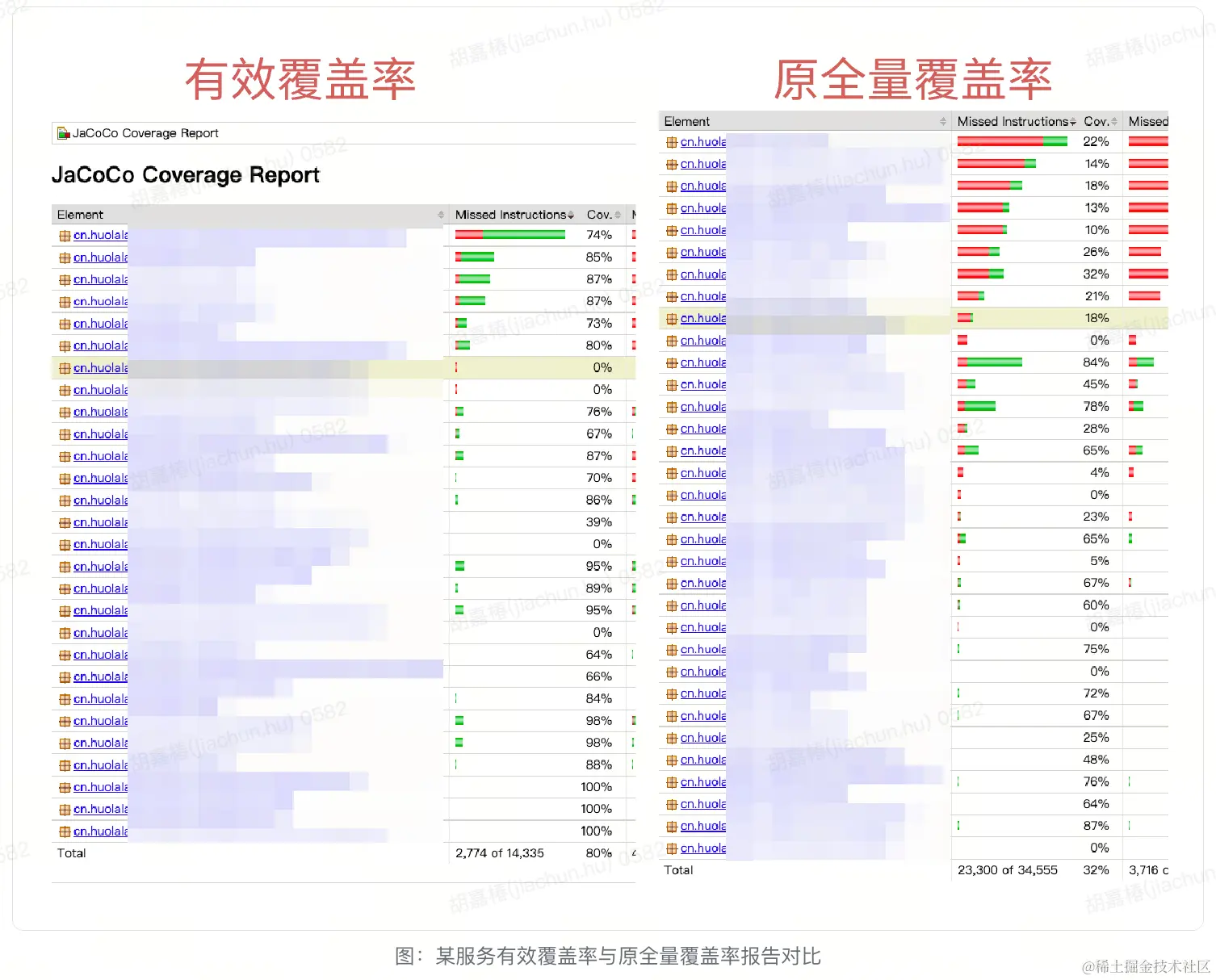Click the 3,716 missed total in 原全量覆盖率 report
Viewport: 1216px width, 980px height.
pyautogui.click(x=1148, y=870)
